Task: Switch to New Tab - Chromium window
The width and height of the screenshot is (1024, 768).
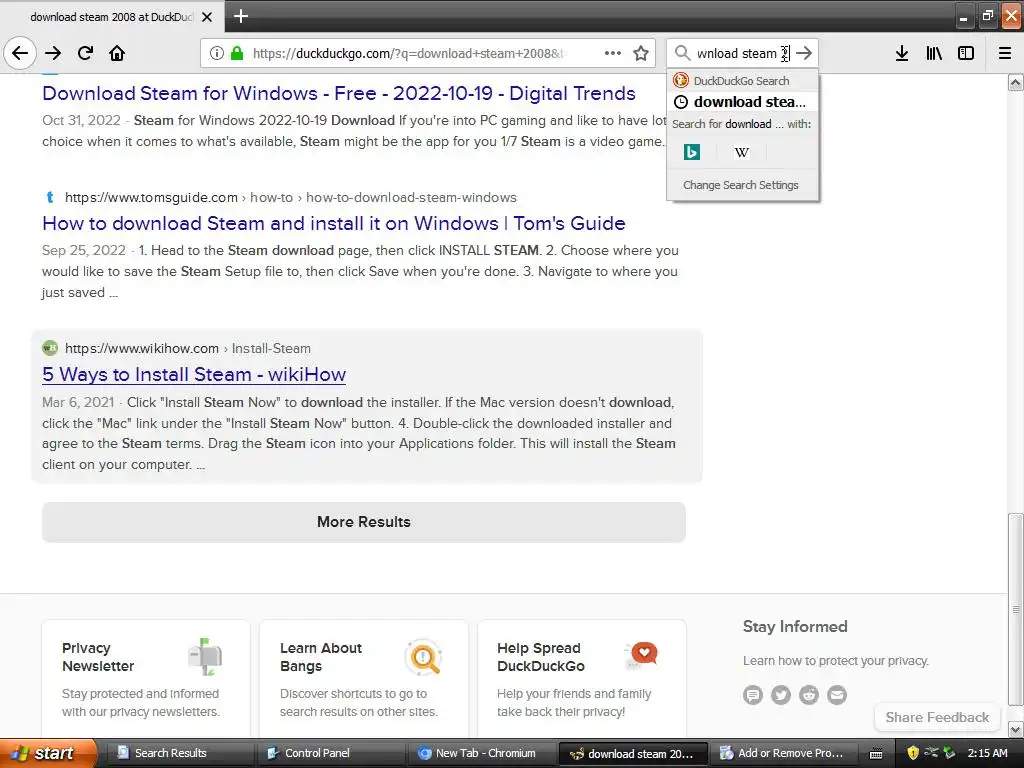Action: pyautogui.click(x=485, y=753)
